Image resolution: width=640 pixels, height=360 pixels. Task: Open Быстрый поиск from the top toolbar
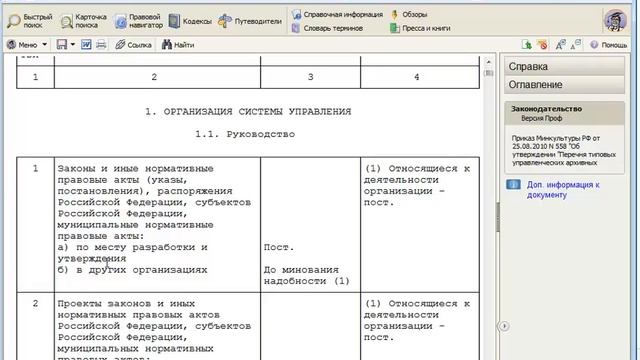tap(30, 21)
